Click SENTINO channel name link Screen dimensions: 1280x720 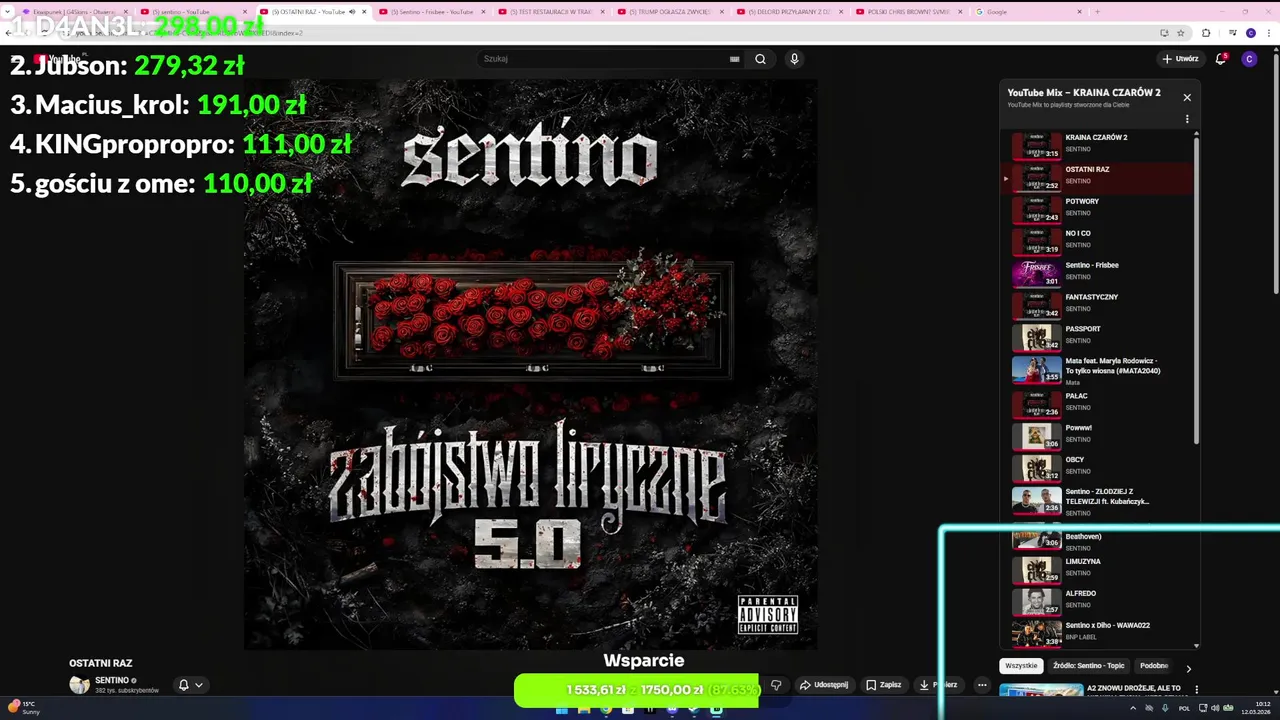113,681
